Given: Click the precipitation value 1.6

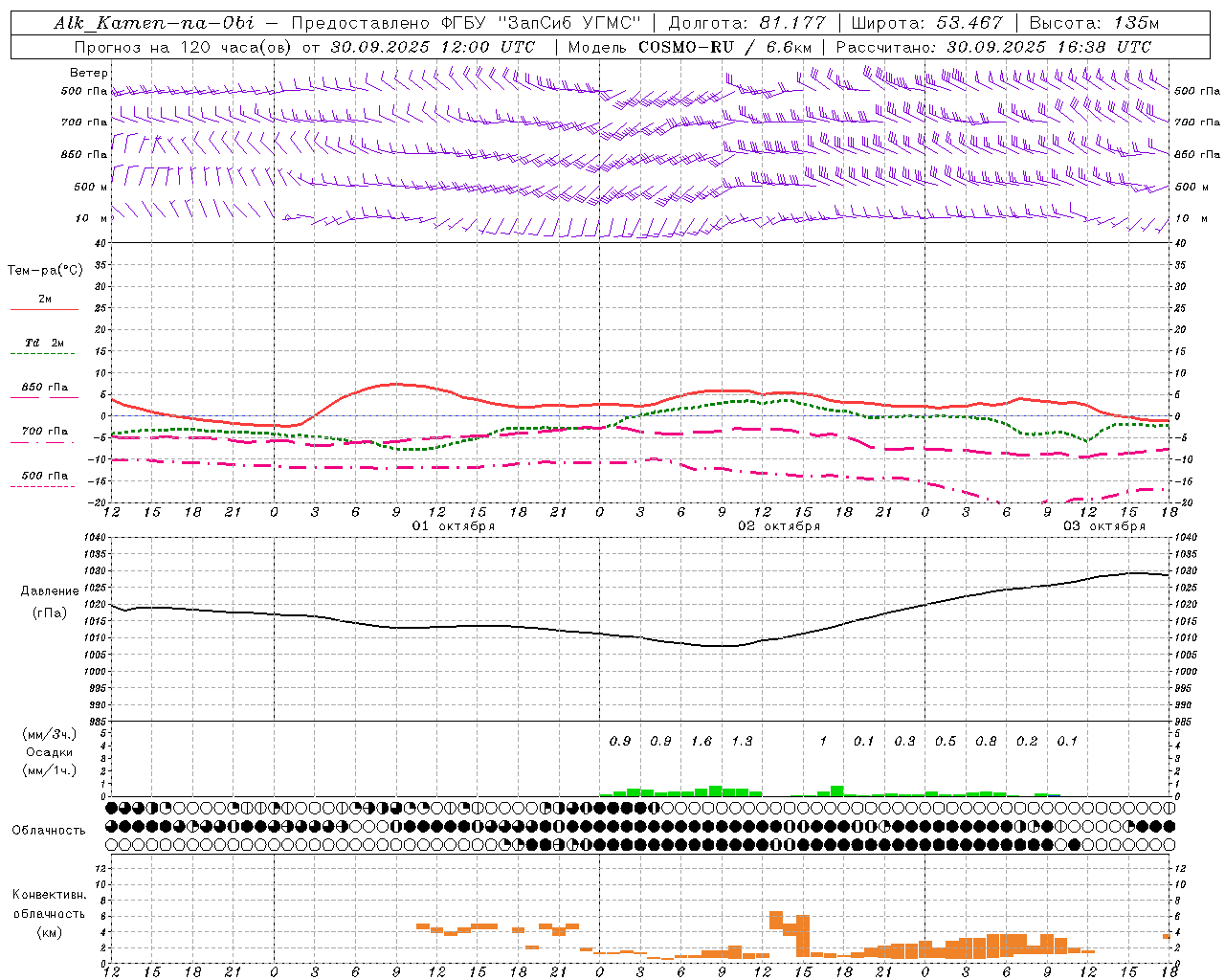Looking at the screenshot, I should [x=702, y=741].
